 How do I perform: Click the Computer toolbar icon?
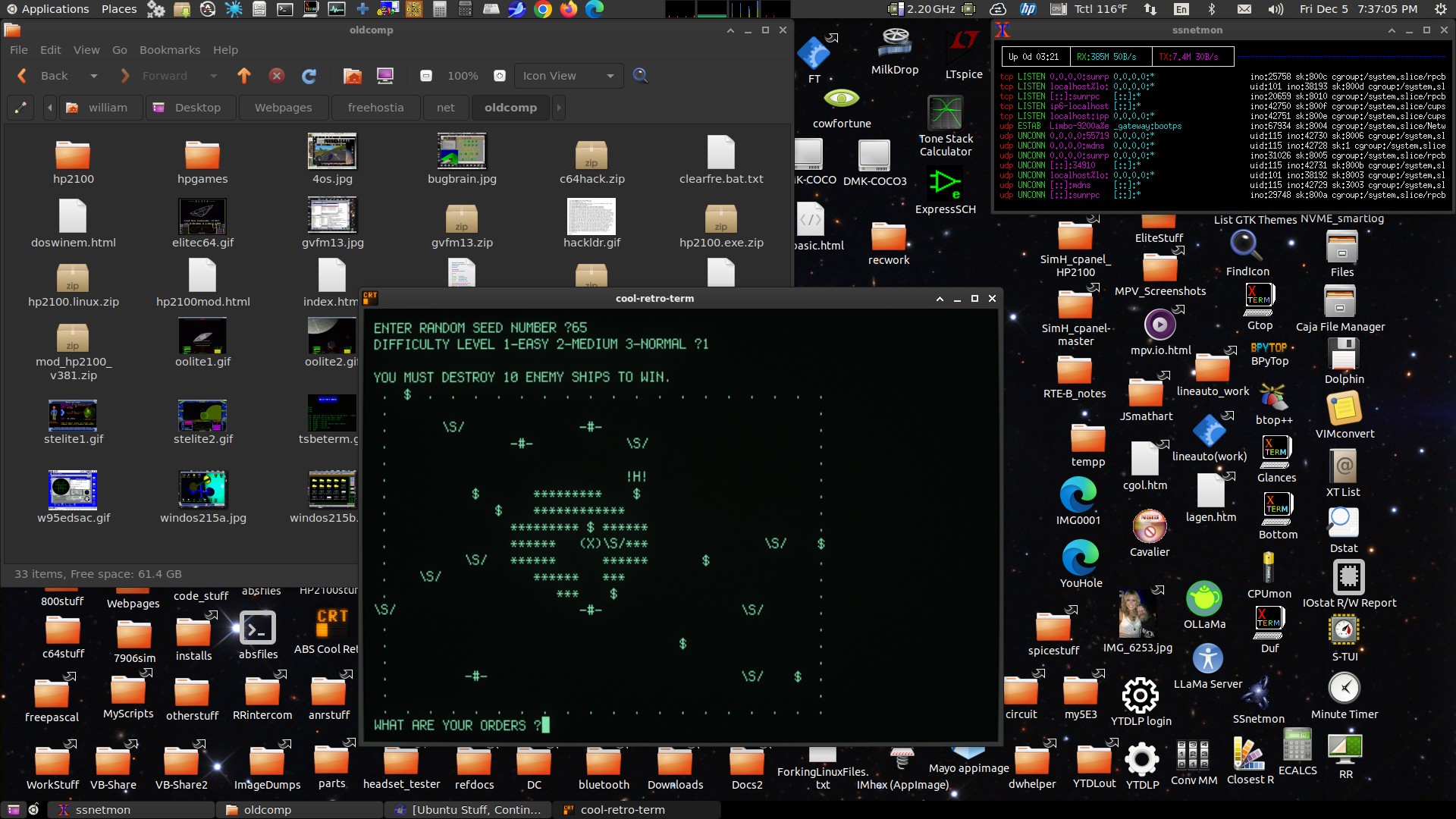click(385, 76)
